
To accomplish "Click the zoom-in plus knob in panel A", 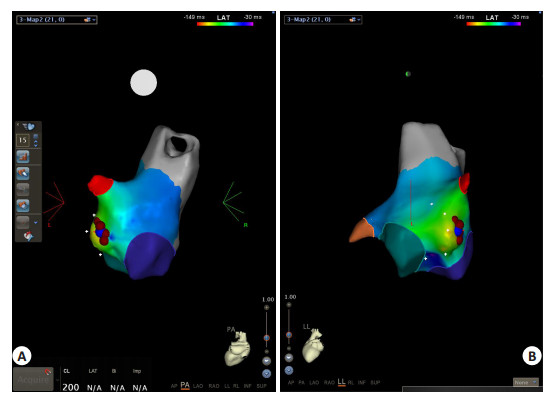I will coord(266,308).
